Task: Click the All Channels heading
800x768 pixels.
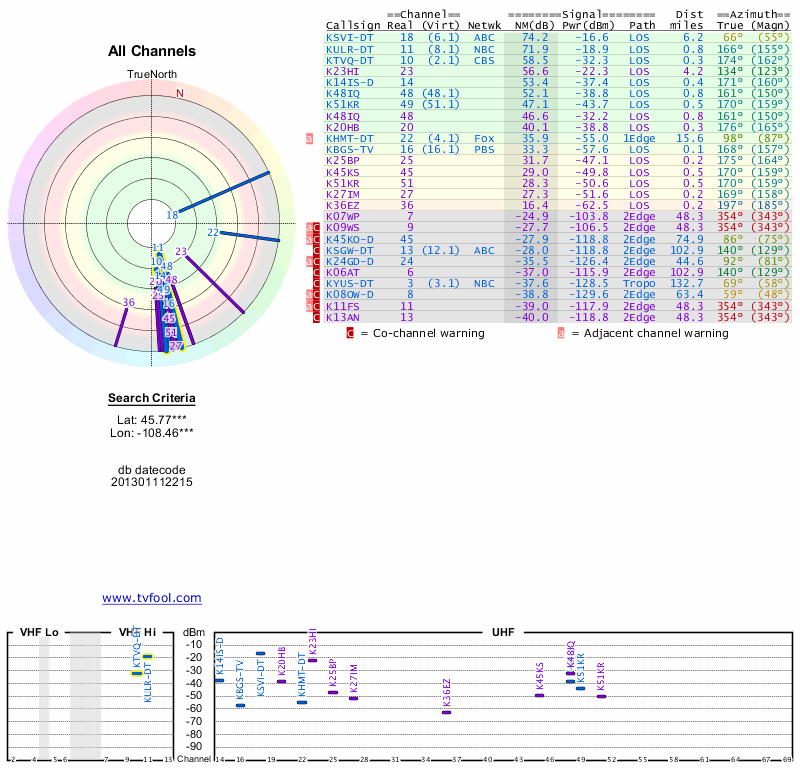Action: point(152,51)
